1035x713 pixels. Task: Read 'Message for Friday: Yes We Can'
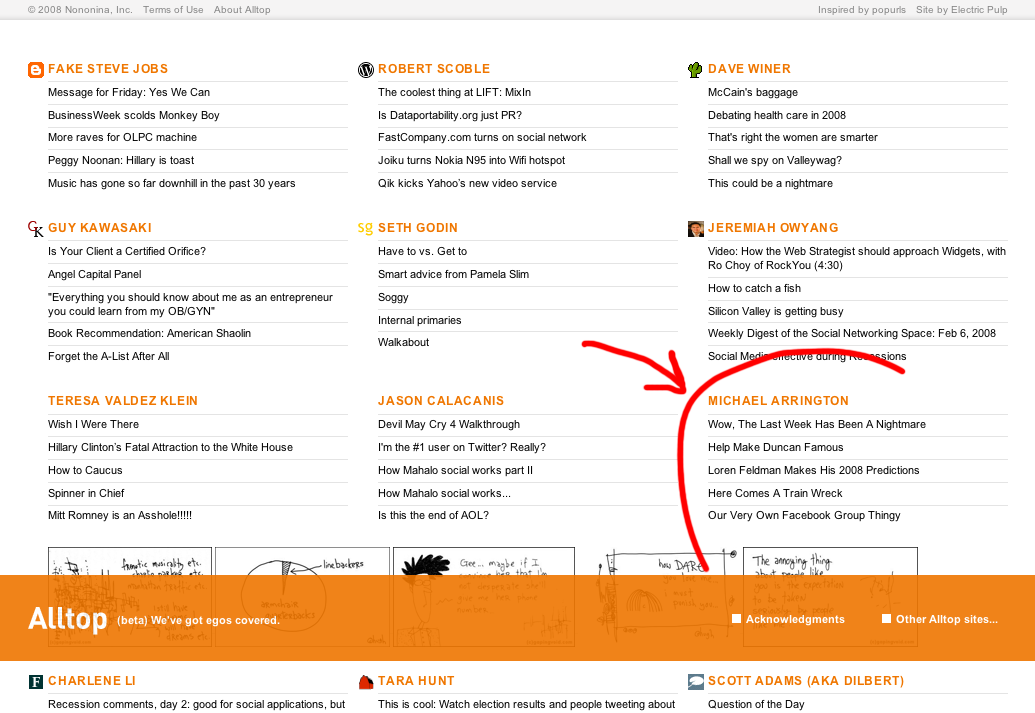(x=129, y=92)
